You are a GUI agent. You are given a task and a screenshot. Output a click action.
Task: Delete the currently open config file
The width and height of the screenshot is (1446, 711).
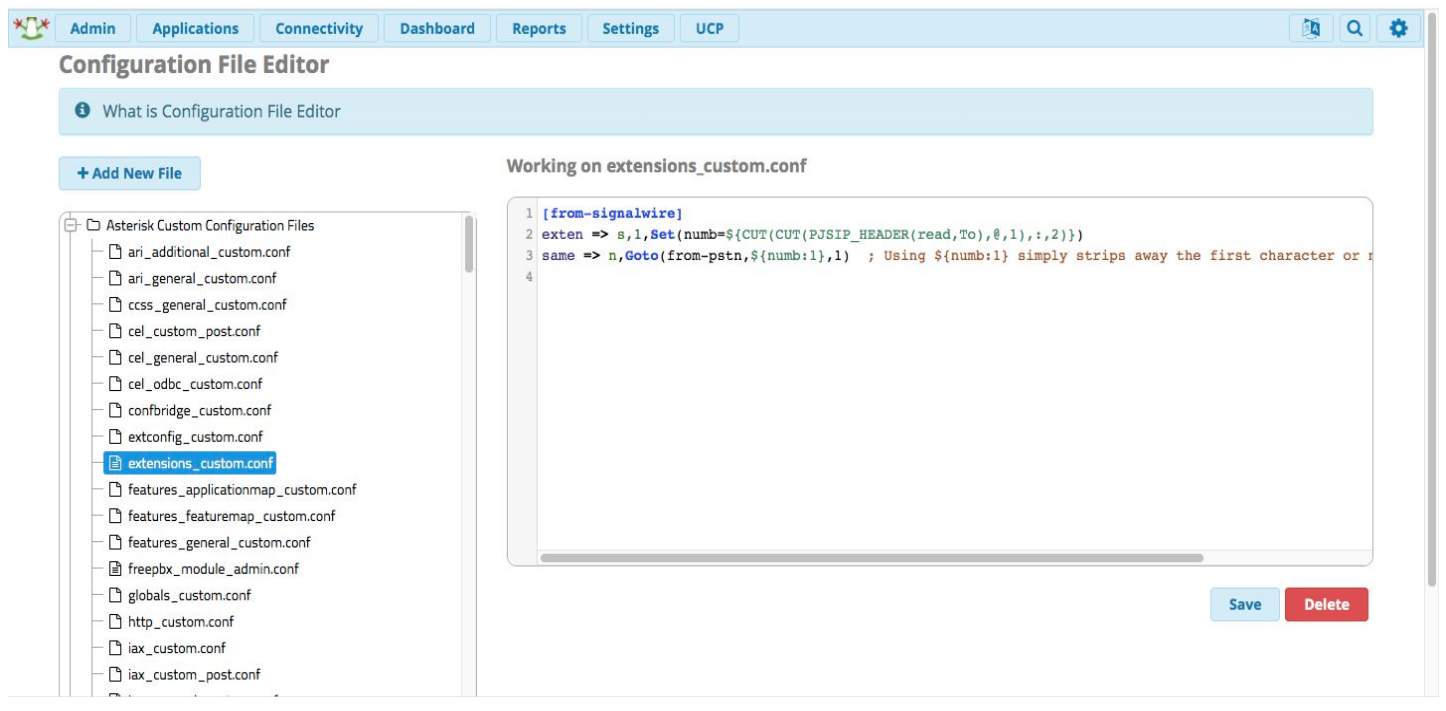1327,603
